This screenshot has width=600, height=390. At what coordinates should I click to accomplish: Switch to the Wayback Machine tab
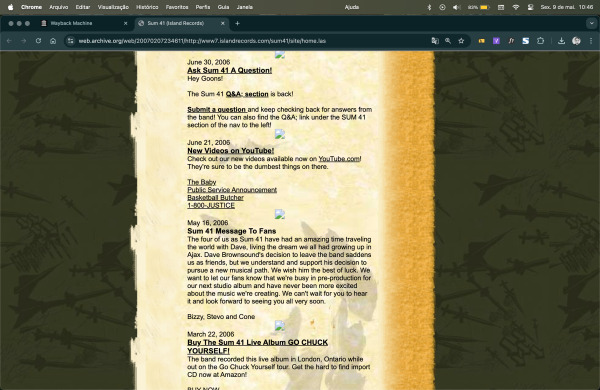click(84, 23)
